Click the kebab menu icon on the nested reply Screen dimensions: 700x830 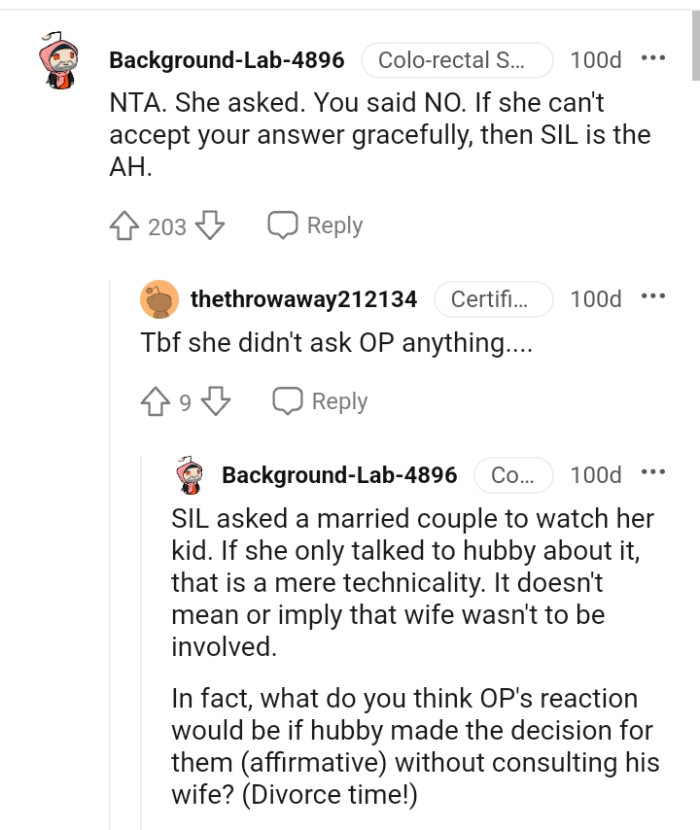[x=655, y=470]
